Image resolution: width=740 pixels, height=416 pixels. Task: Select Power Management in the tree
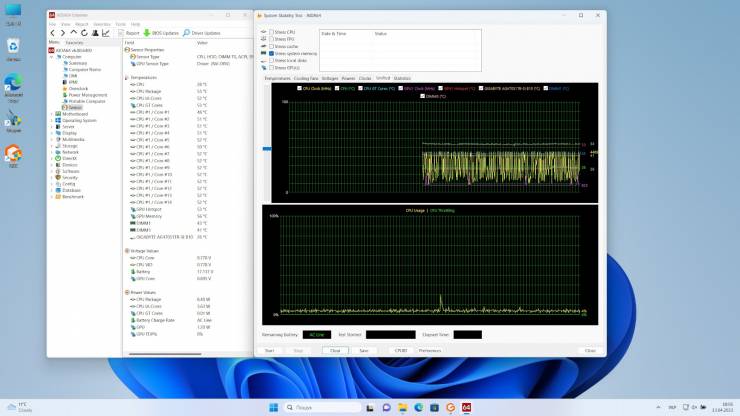pyautogui.click(x=88, y=95)
